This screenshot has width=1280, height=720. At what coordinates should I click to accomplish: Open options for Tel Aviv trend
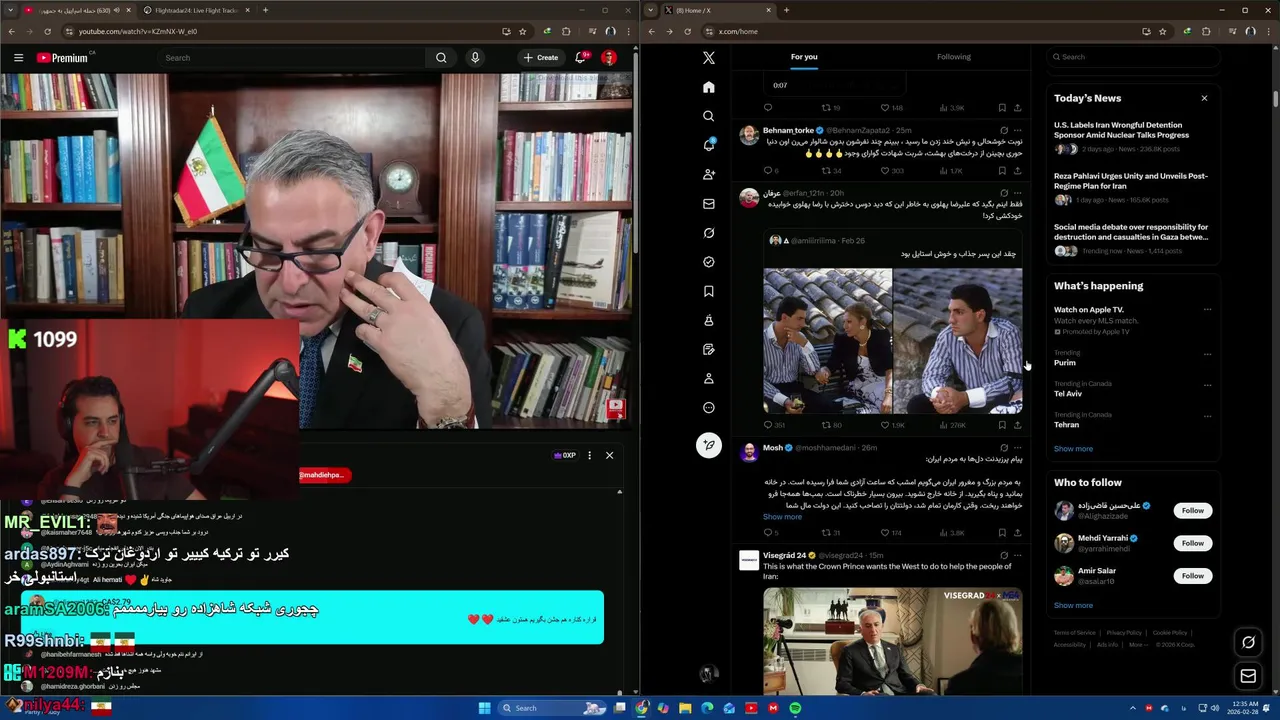pos(1207,385)
